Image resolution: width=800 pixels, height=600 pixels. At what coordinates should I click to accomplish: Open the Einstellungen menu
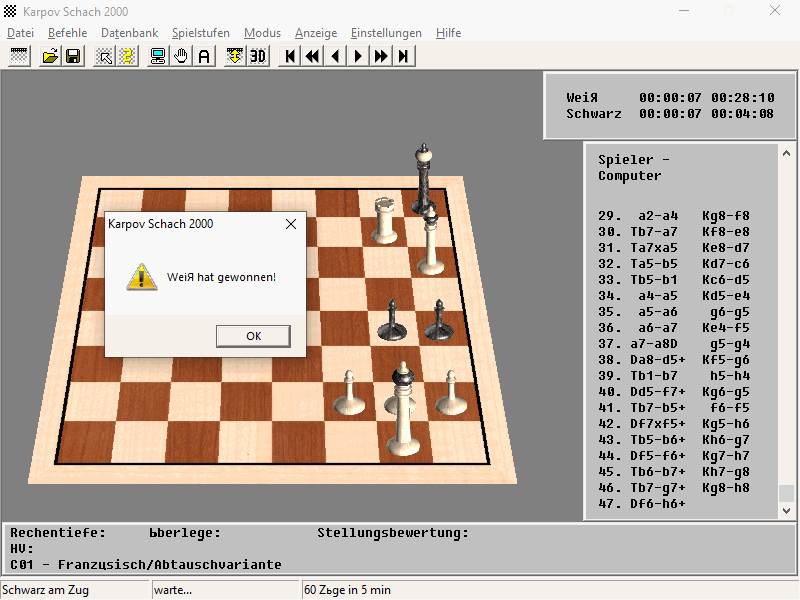tap(386, 33)
